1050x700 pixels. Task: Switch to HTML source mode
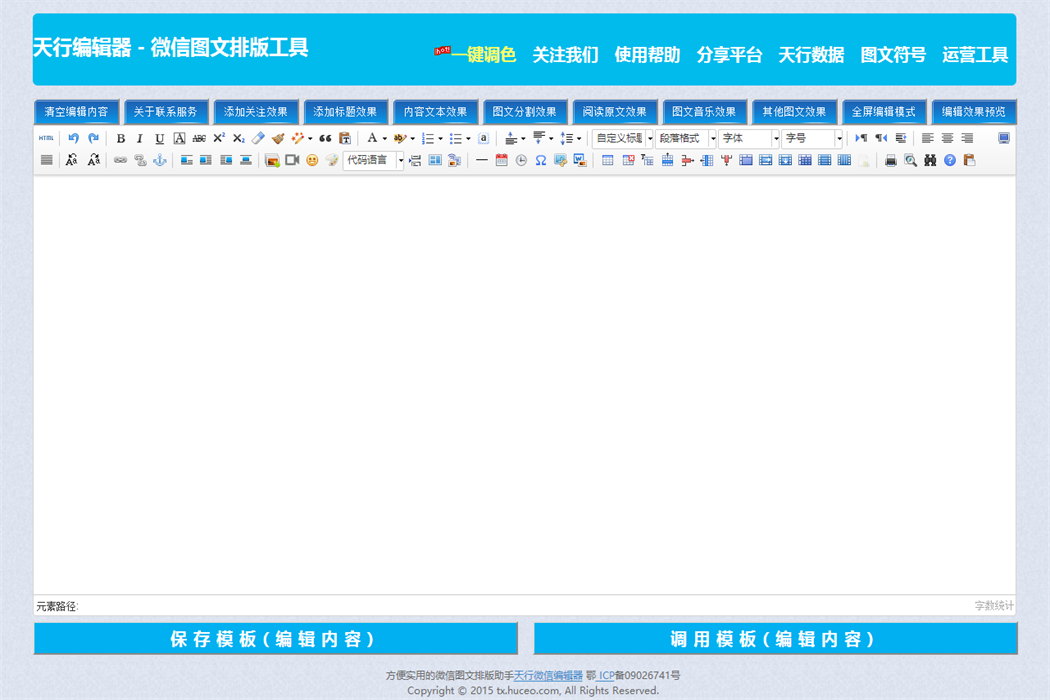46,139
